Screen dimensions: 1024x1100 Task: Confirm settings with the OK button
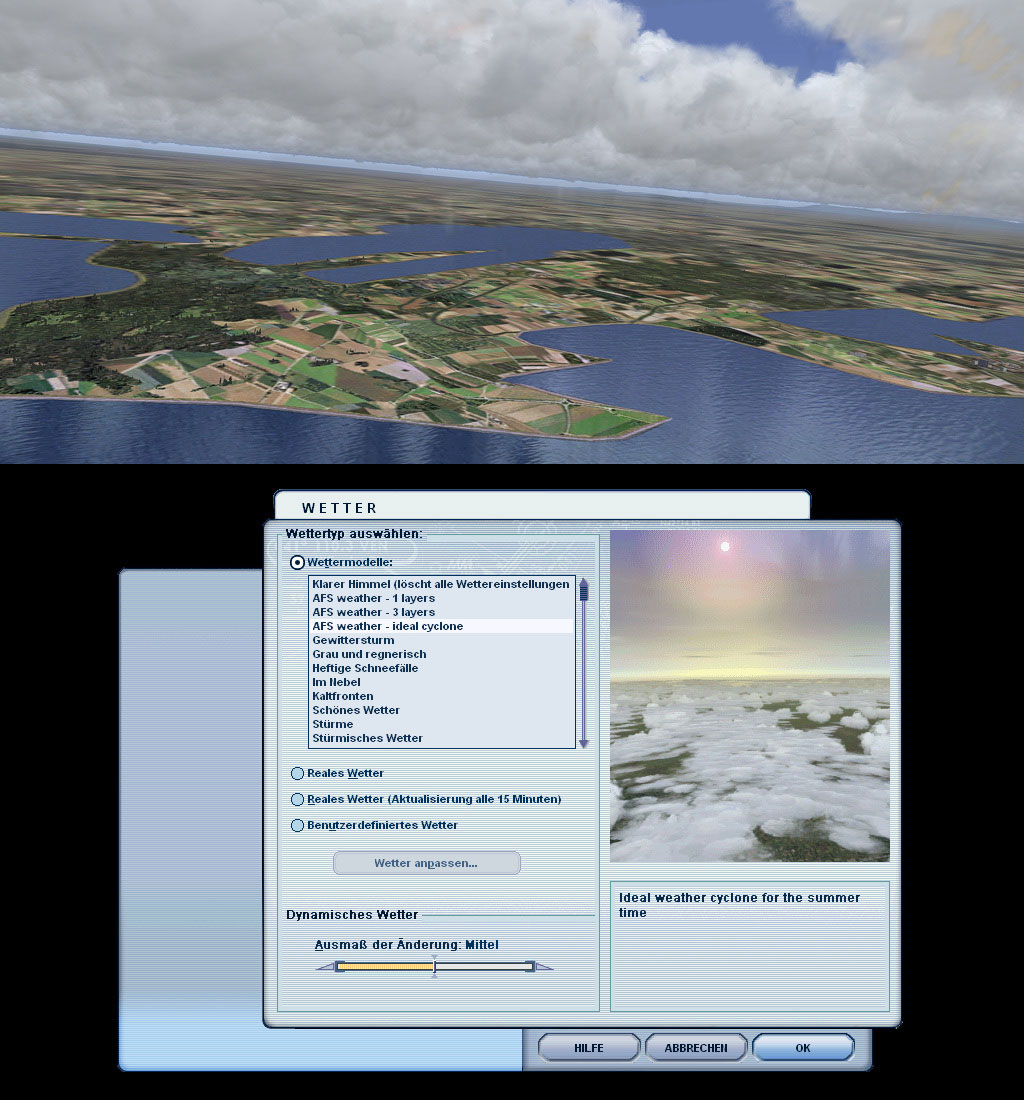point(802,1046)
